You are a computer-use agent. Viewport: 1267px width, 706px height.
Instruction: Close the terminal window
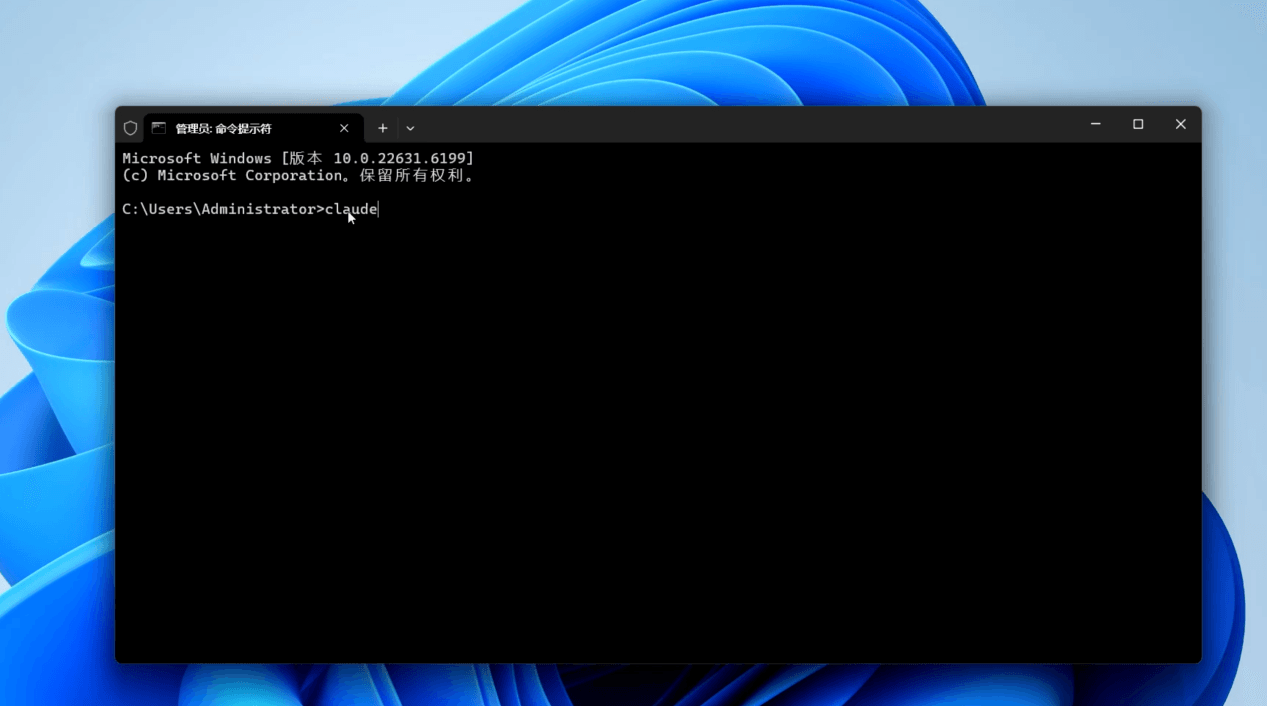[1180, 125]
